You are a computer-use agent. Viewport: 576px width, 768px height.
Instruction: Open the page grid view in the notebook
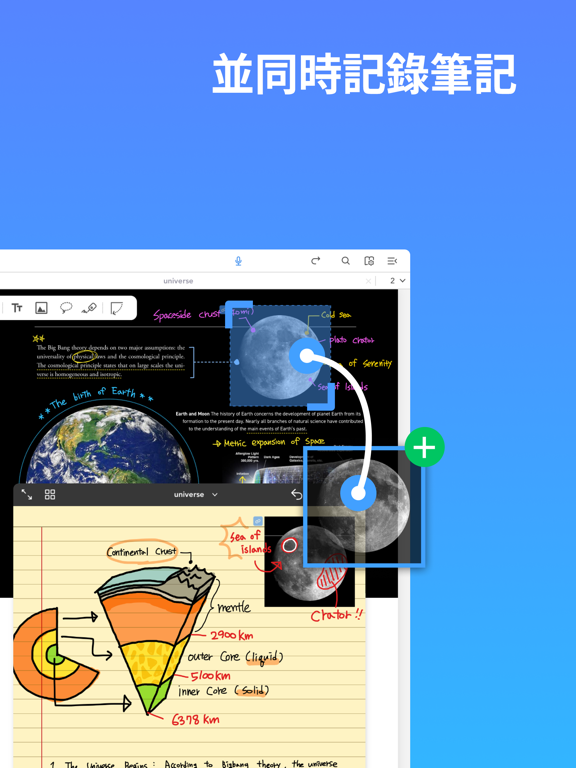pyautogui.click(x=50, y=495)
